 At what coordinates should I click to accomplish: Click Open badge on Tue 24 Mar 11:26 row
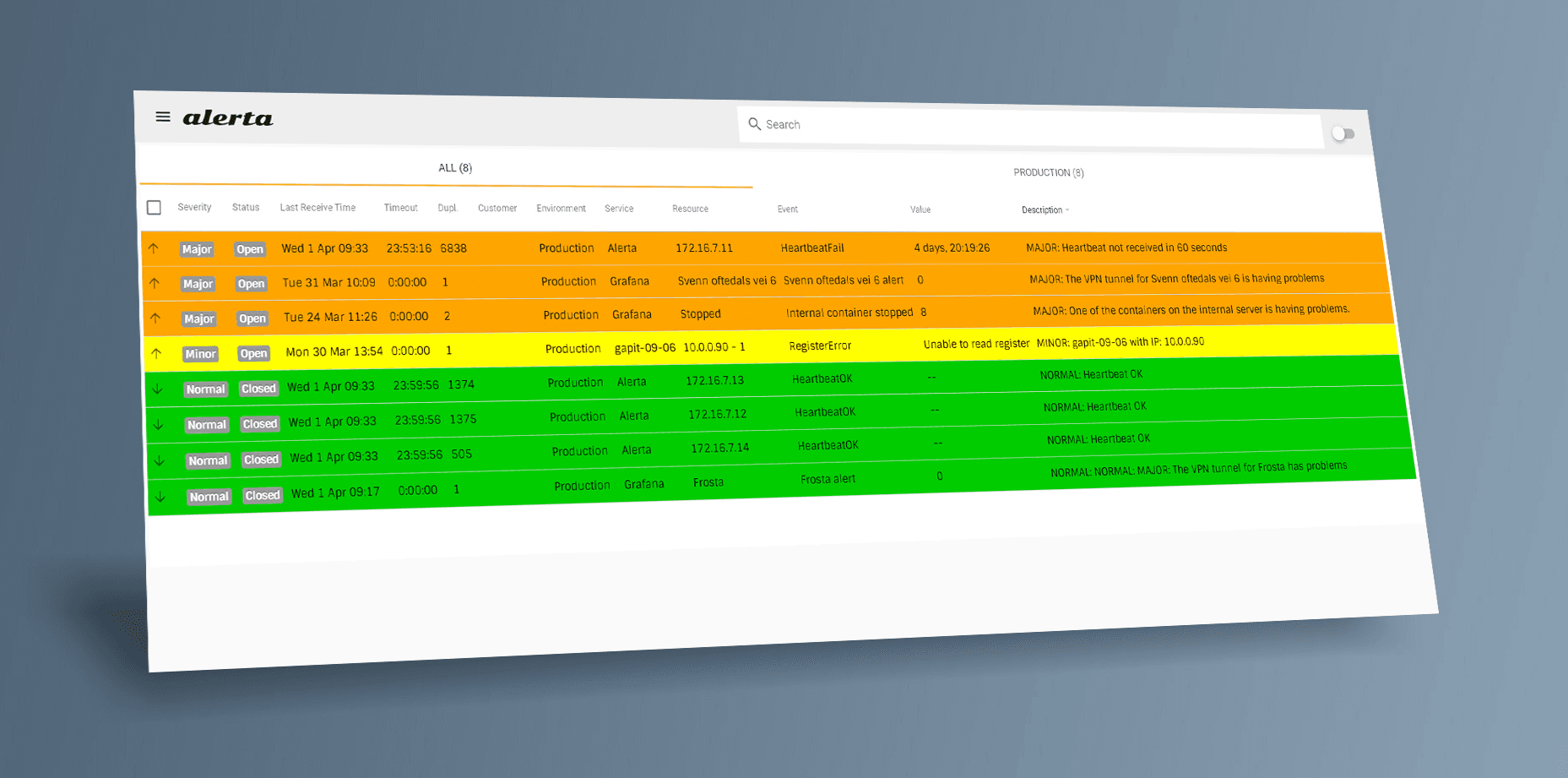252,318
